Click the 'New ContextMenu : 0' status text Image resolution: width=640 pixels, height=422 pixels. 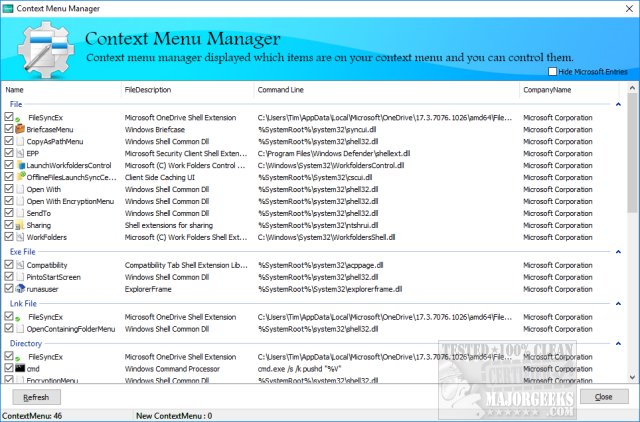174,416
